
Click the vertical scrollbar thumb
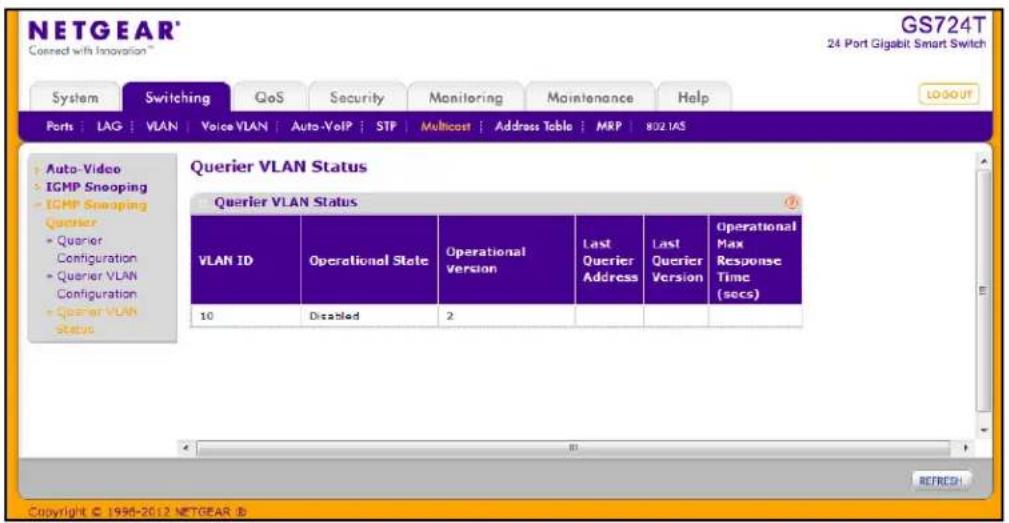984,291
